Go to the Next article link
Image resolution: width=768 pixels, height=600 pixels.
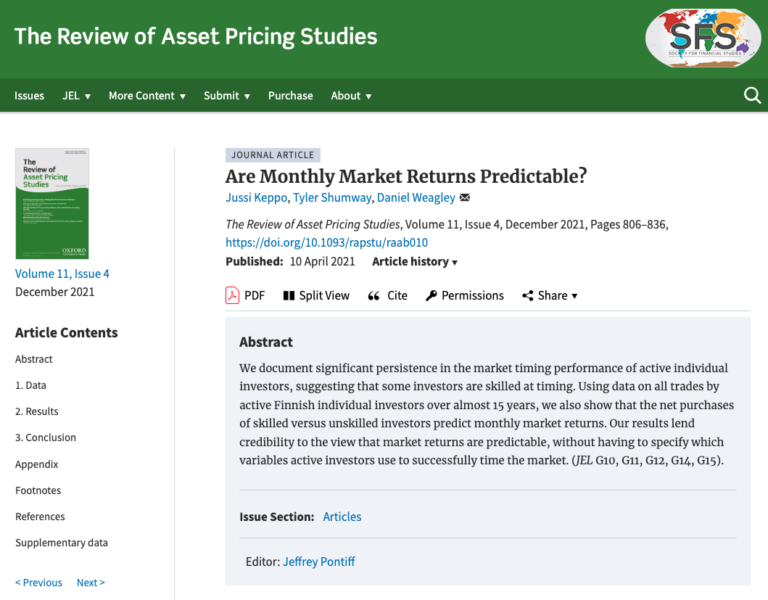tap(91, 582)
